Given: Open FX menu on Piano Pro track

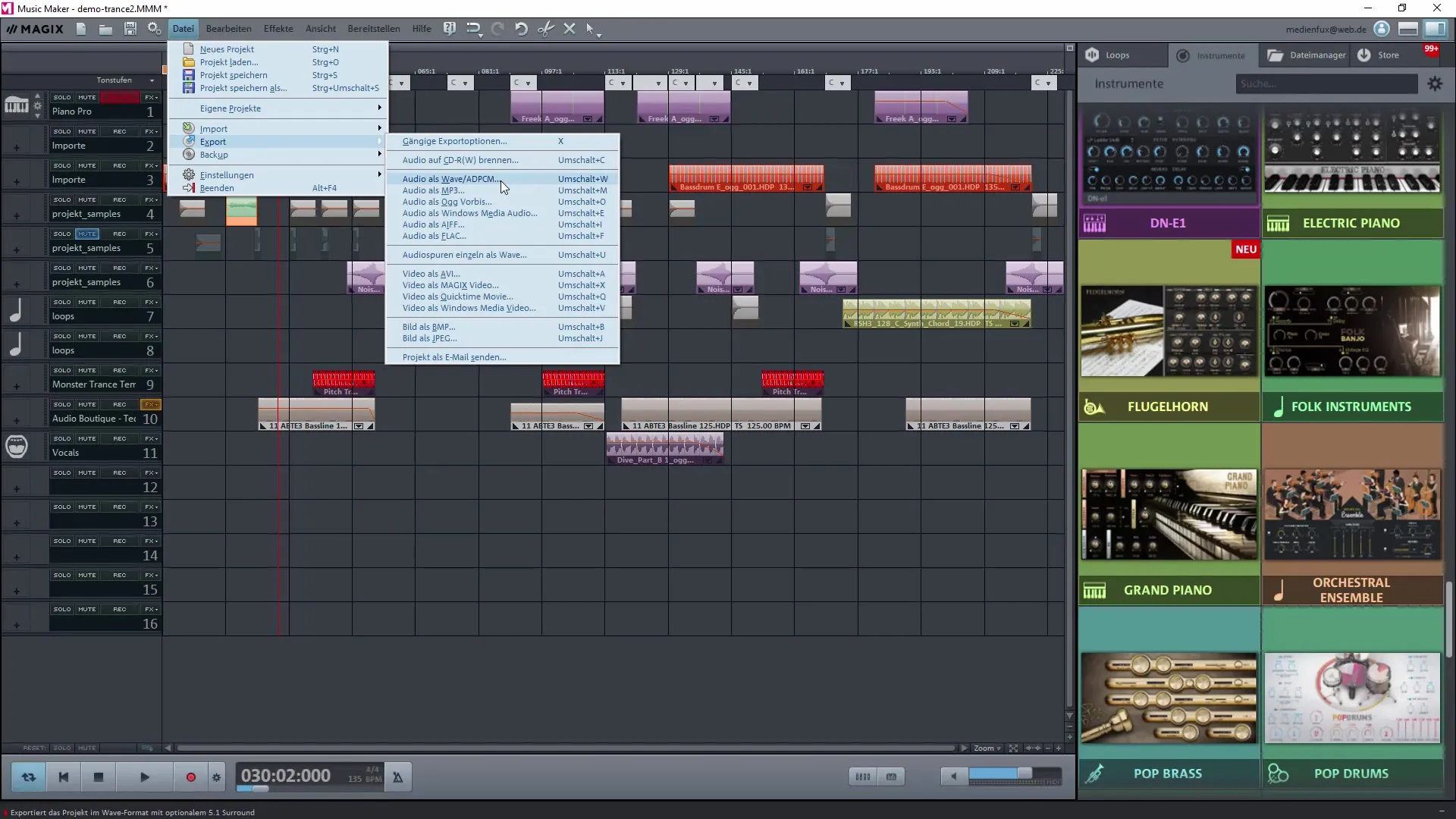Looking at the screenshot, I should (x=151, y=97).
